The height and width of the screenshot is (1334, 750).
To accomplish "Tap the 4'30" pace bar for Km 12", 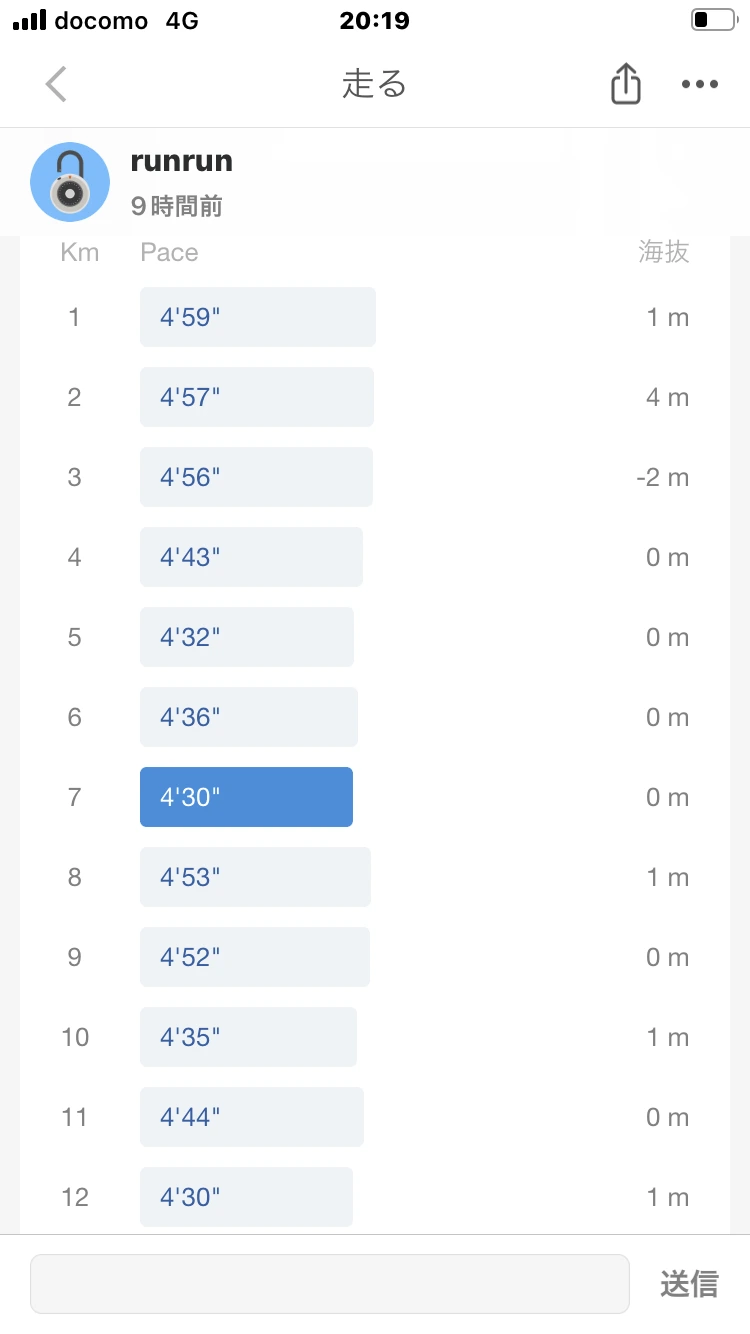I will click(246, 1197).
